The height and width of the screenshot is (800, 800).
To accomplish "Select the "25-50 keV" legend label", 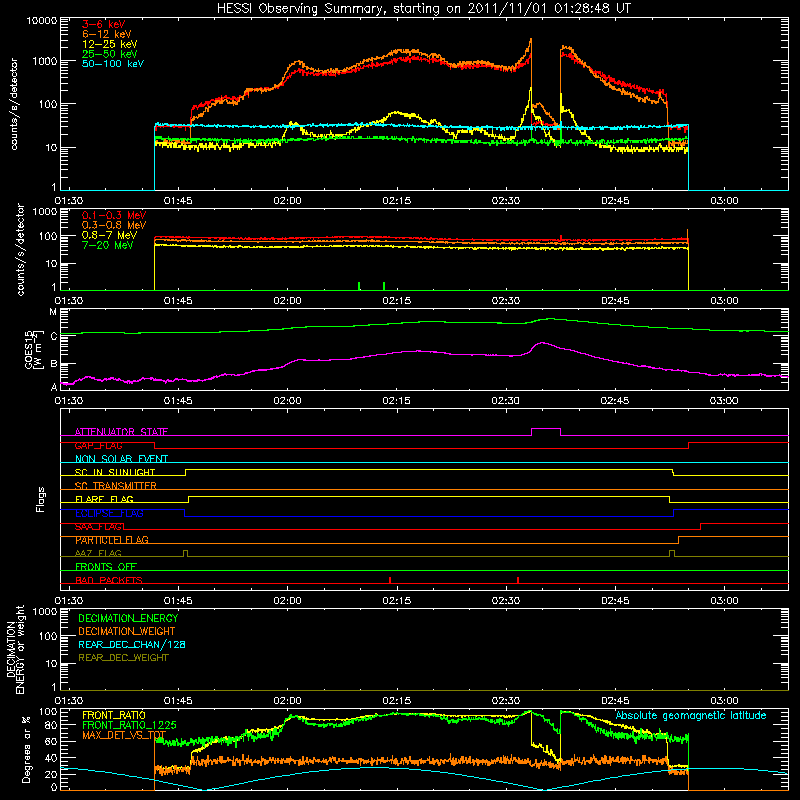I will click(110, 54).
